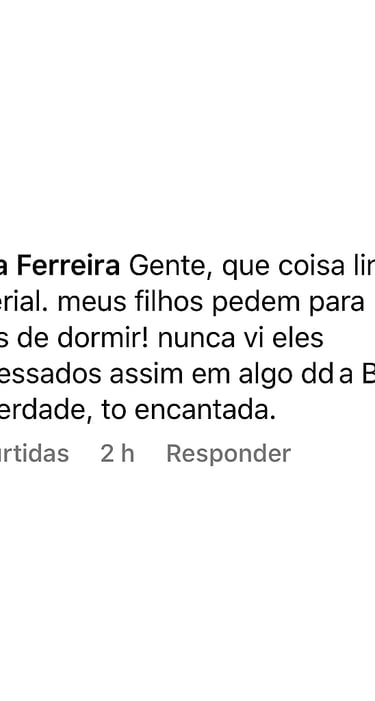The height and width of the screenshot is (701, 375).
Task: Click the word 'nunca' in the comment
Action: coord(196,339)
